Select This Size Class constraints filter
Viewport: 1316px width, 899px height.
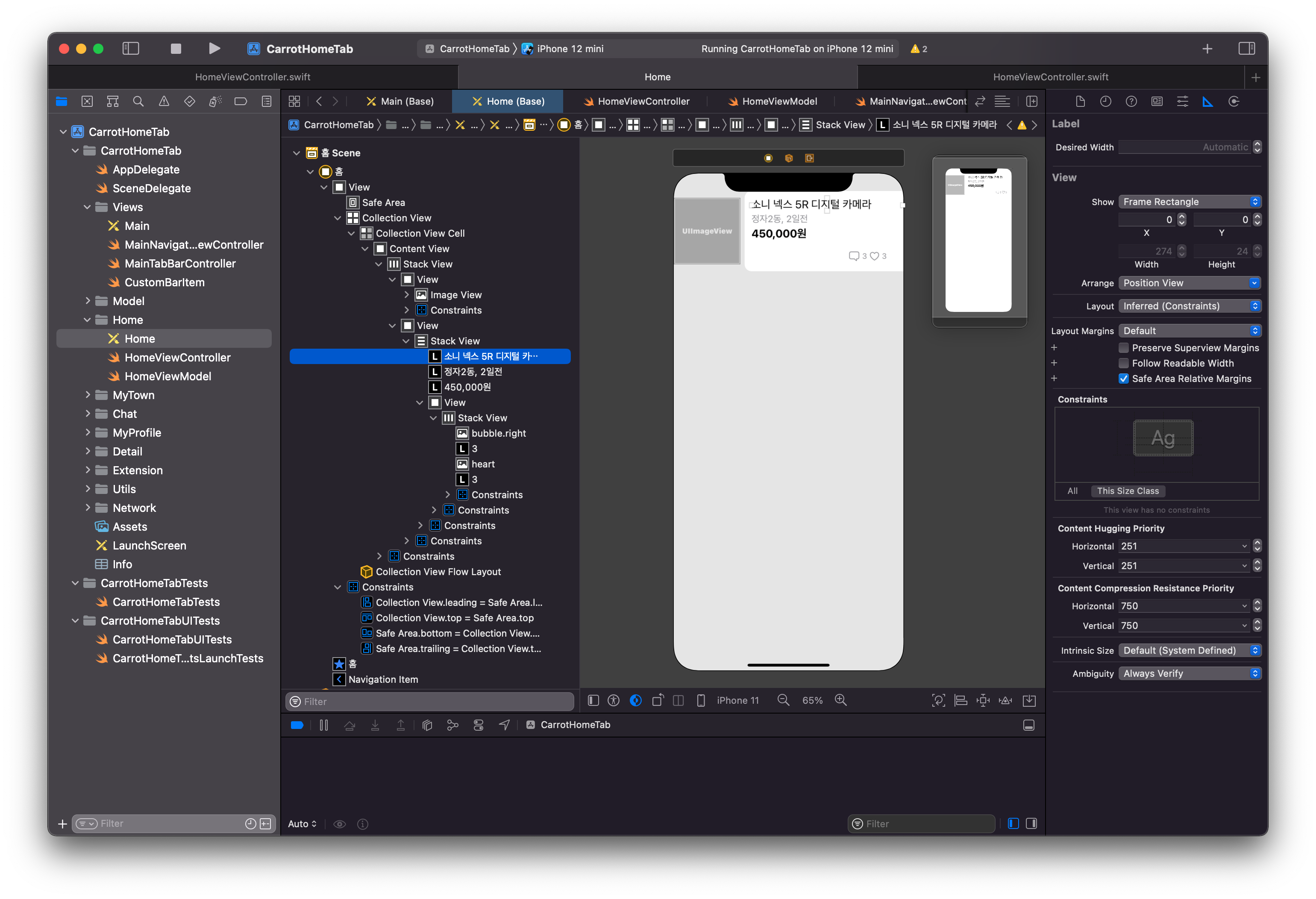click(1128, 491)
